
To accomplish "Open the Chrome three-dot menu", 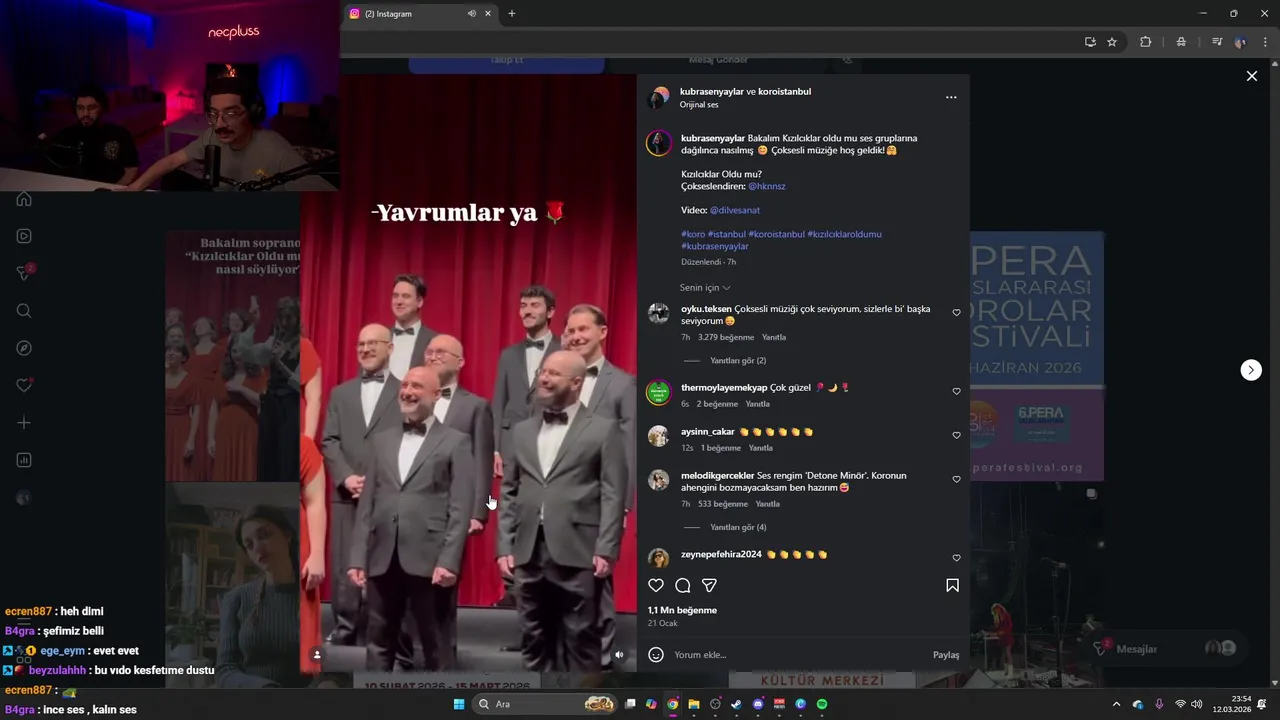I will (x=1265, y=42).
